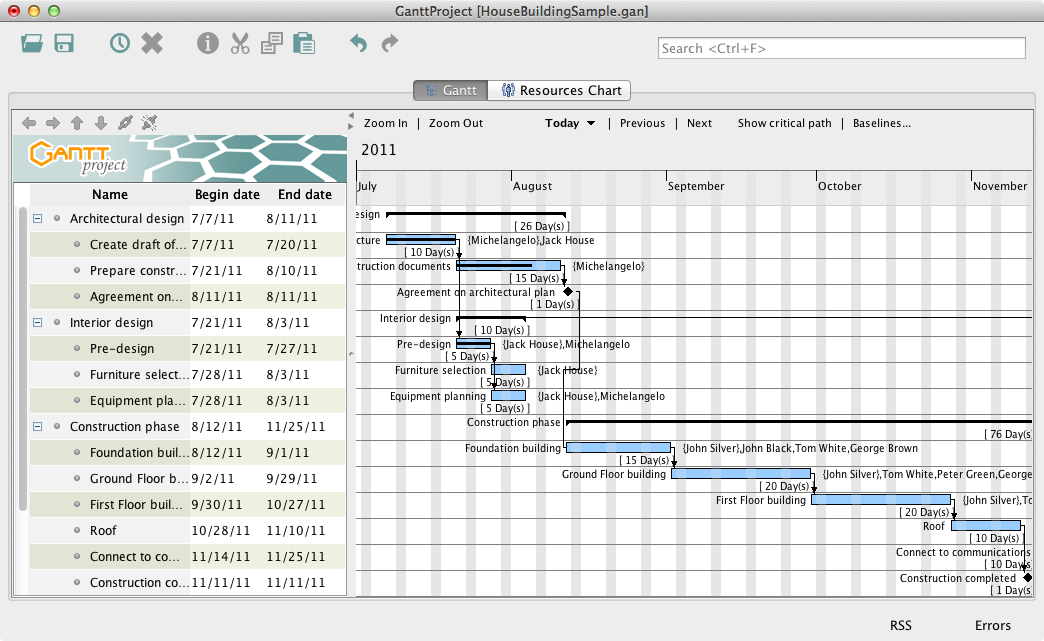
Task: Open a project with the folder icon
Action: pos(32,43)
